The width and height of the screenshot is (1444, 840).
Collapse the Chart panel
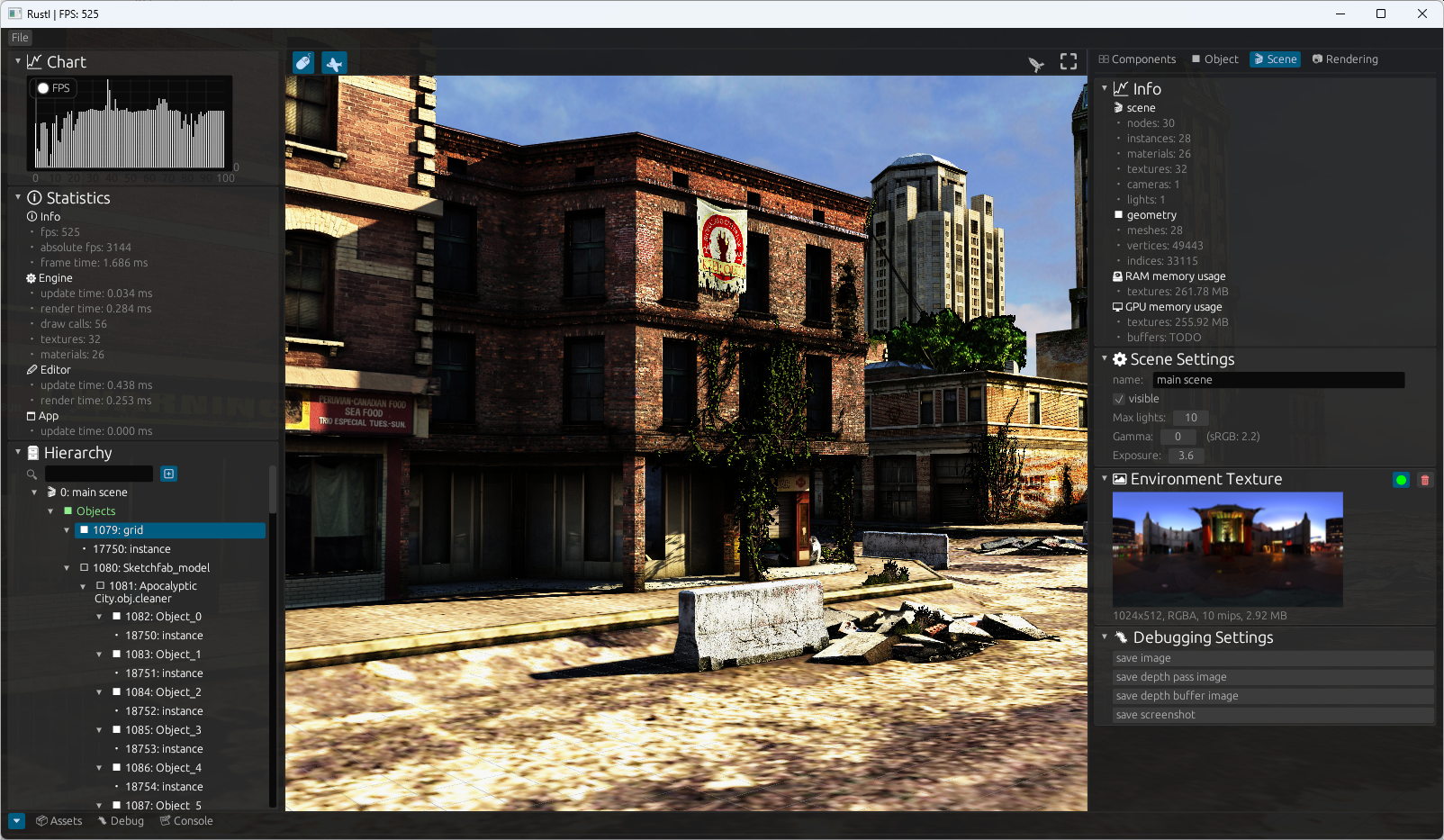coord(18,61)
